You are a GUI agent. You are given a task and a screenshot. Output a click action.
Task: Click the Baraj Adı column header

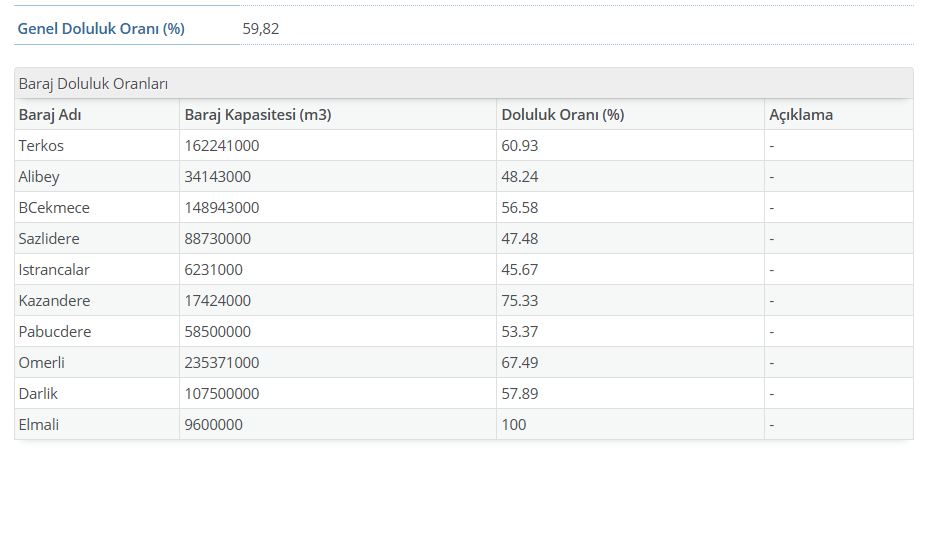(x=50, y=115)
